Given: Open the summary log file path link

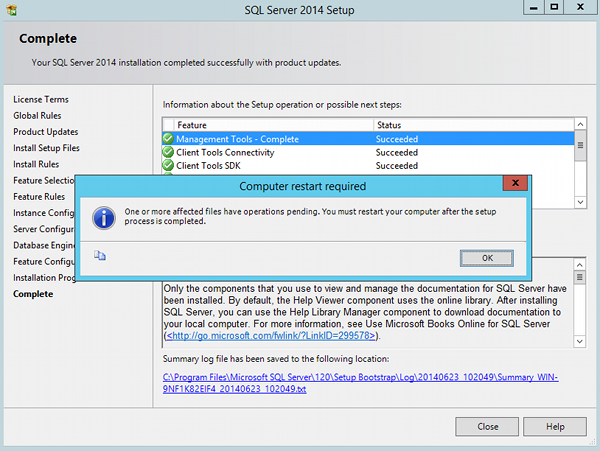Looking at the screenshot, I should (360, 383).
